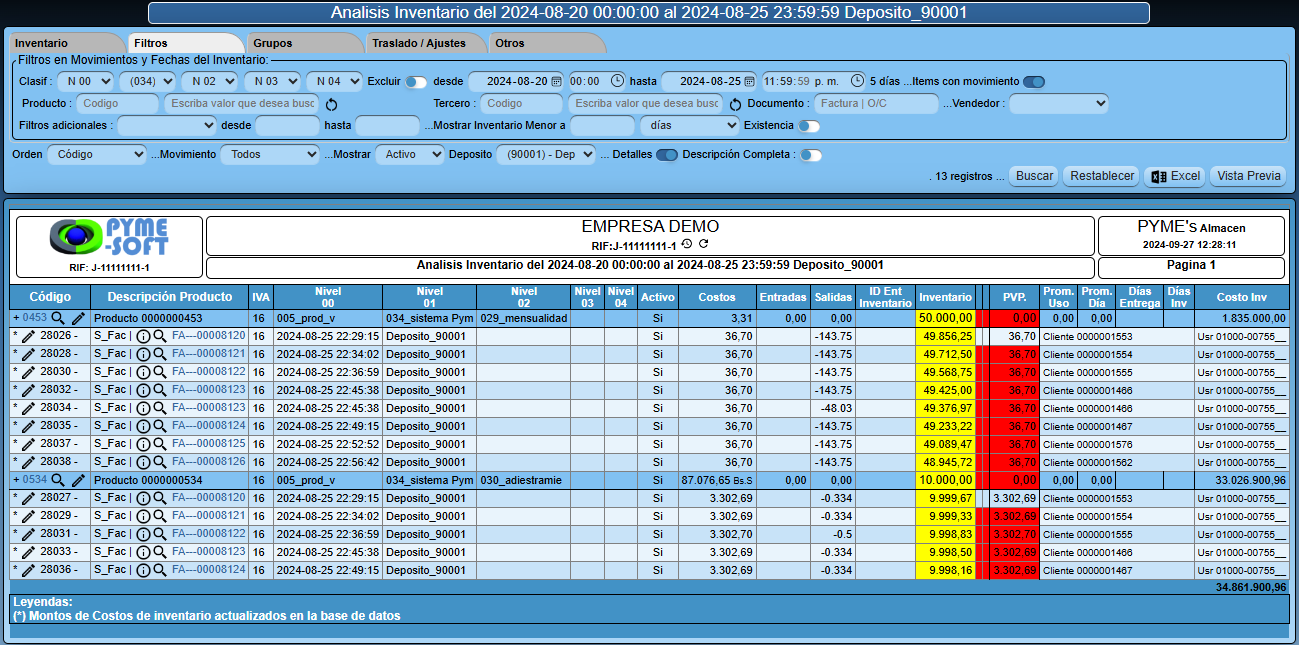Toggle the Excluir switch
This screenshot has width=1299, height=645.
415,82
